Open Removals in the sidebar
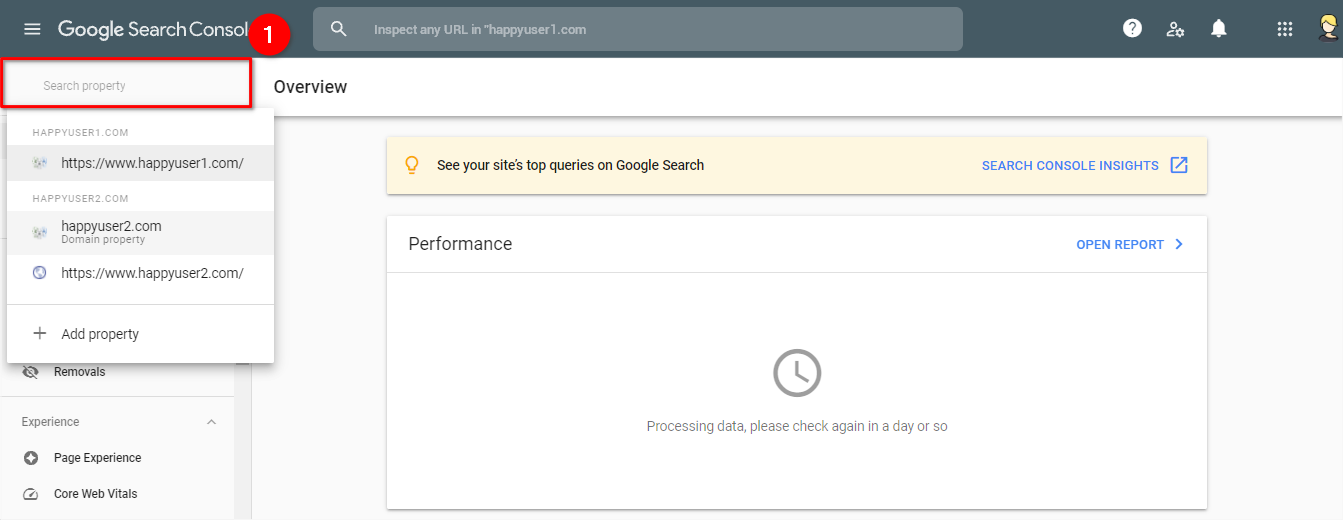This screenshot has height=520, width=1343. coord(79,372)
